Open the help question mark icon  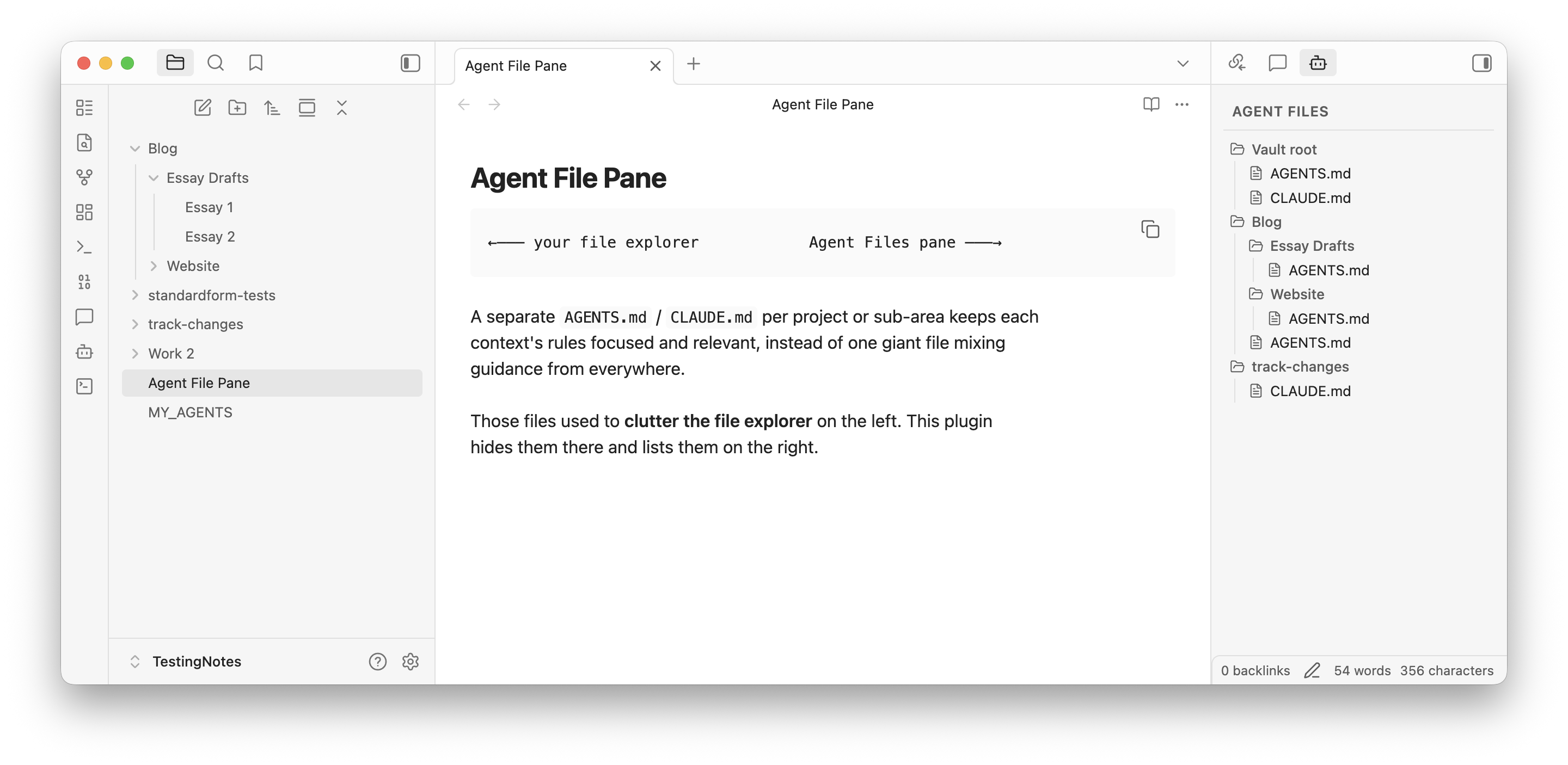click(377, 661)
